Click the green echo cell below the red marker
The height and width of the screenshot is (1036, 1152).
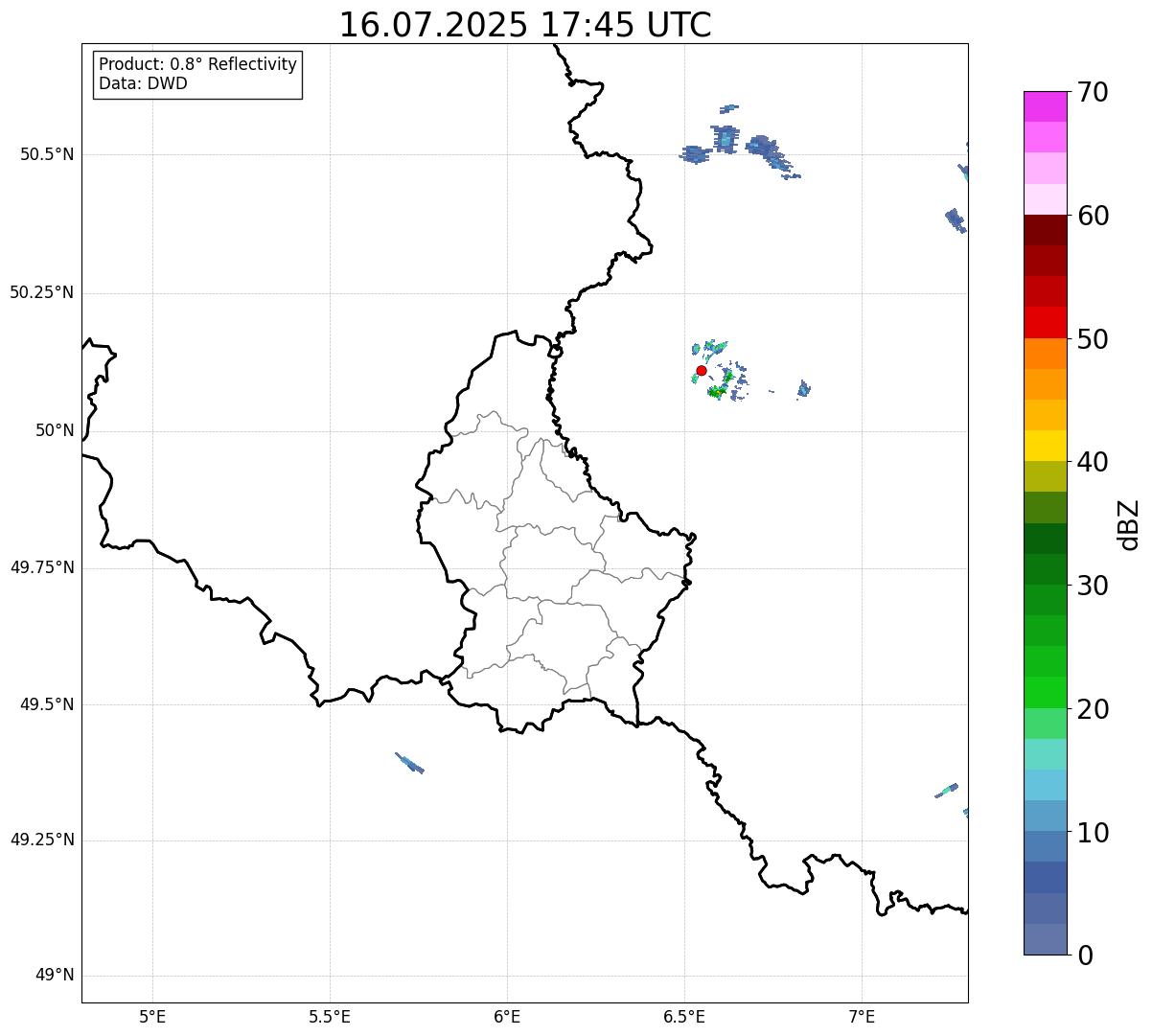pyautogui.click(x=716, y=392)
